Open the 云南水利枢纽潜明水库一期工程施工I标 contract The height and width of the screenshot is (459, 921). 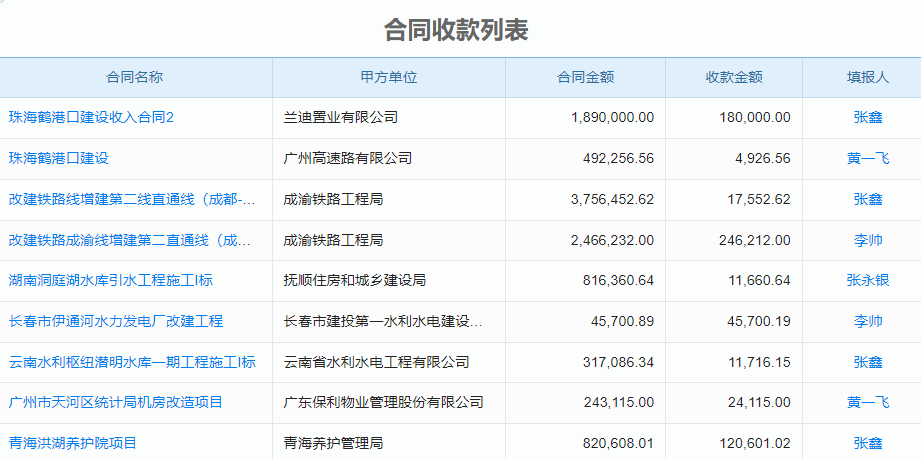pyautogui.click(x=132, y=362)
